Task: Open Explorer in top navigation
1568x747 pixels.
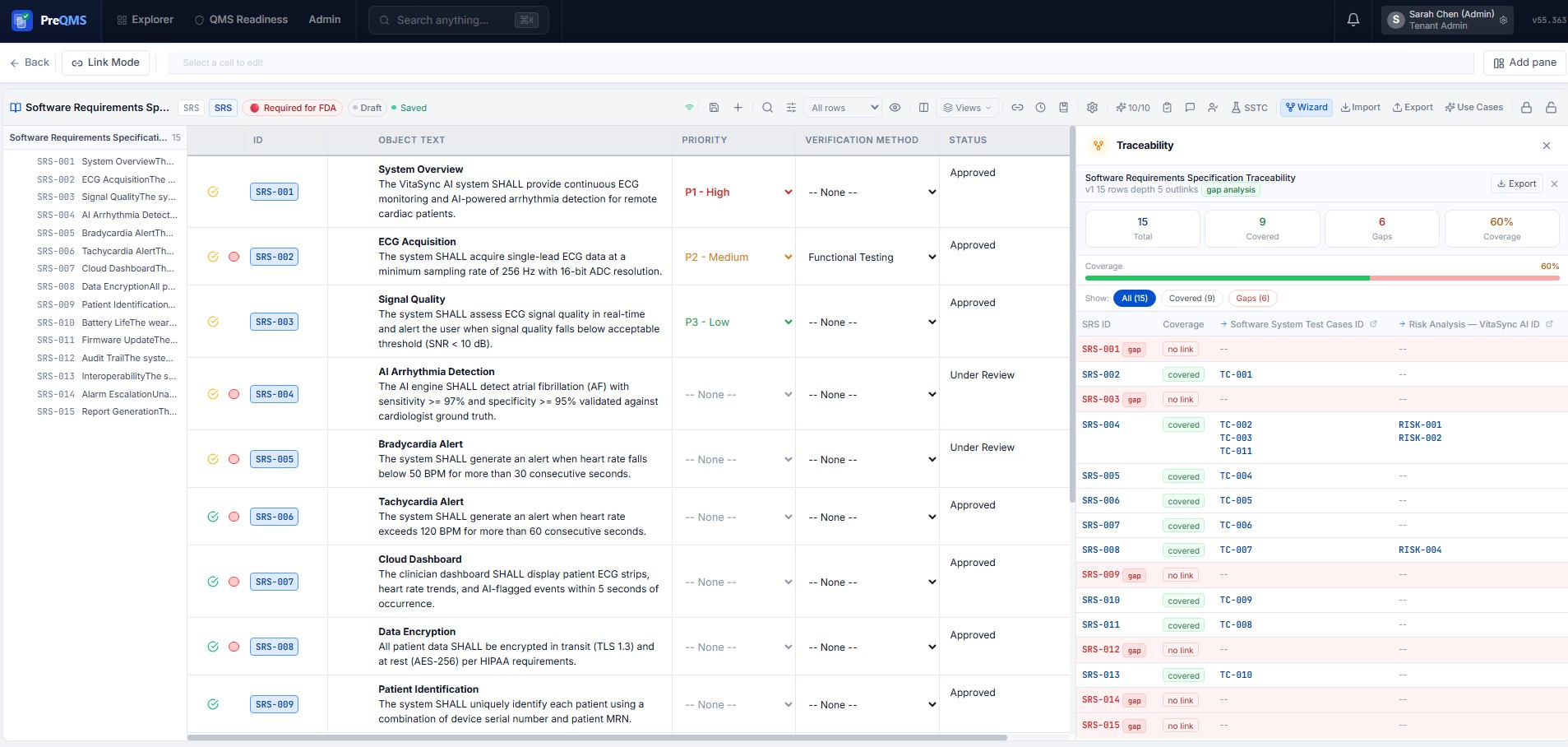Action: pyautogui.click(x=145, y=20)
